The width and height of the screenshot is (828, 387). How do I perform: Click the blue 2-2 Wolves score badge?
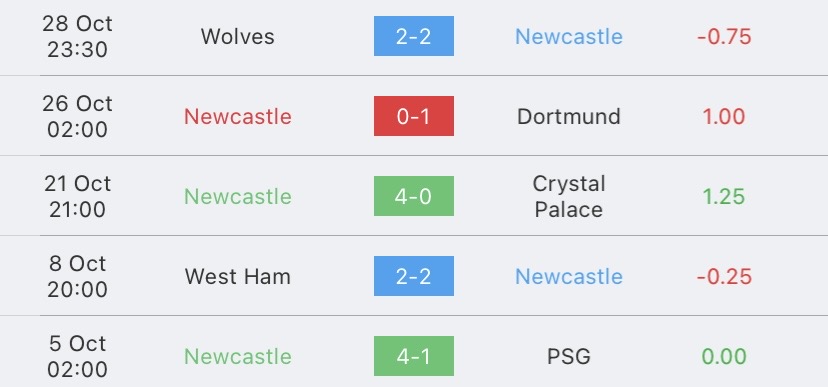tap(413, 36)
